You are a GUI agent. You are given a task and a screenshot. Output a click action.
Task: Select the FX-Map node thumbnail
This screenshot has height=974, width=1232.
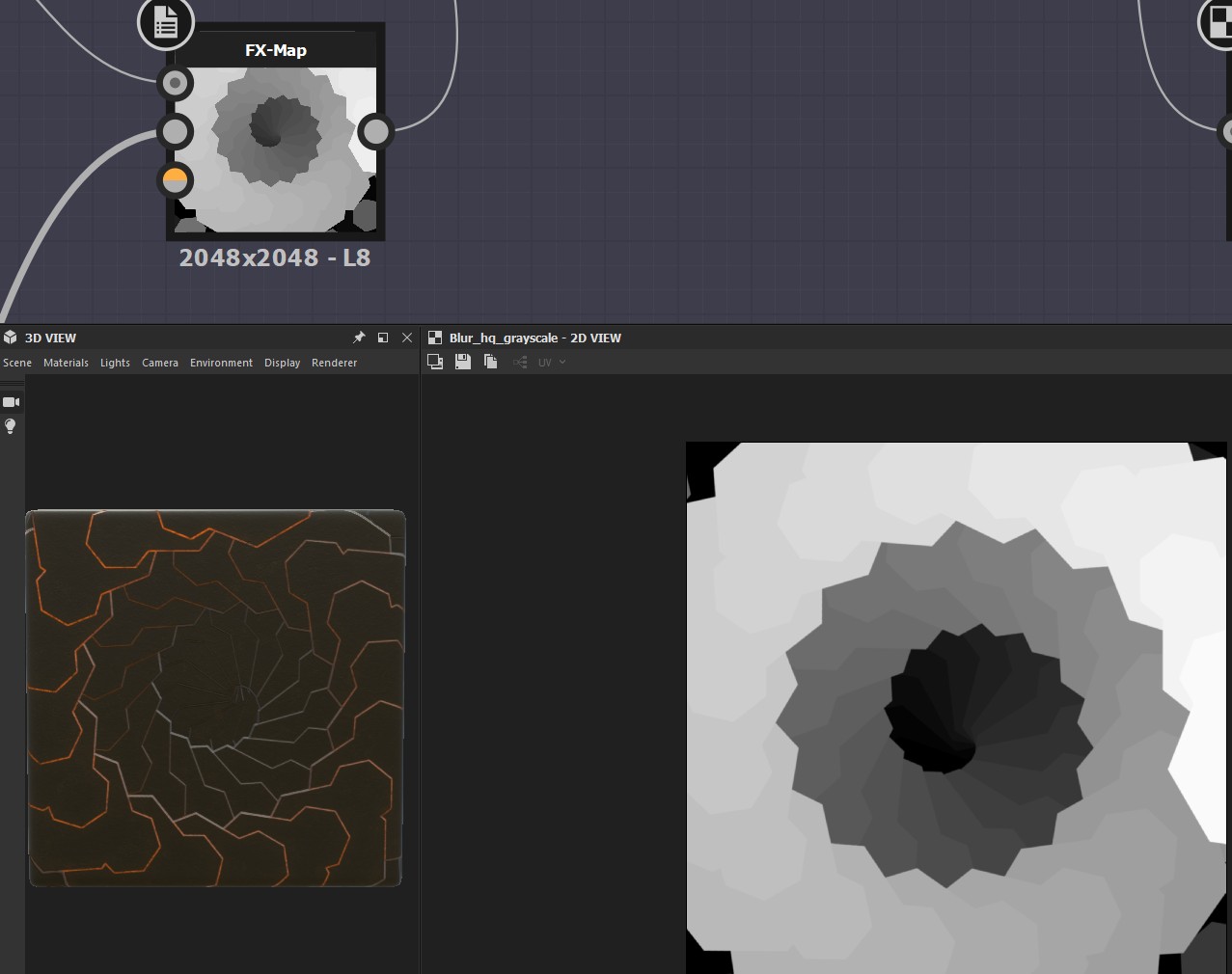(276, 149)
